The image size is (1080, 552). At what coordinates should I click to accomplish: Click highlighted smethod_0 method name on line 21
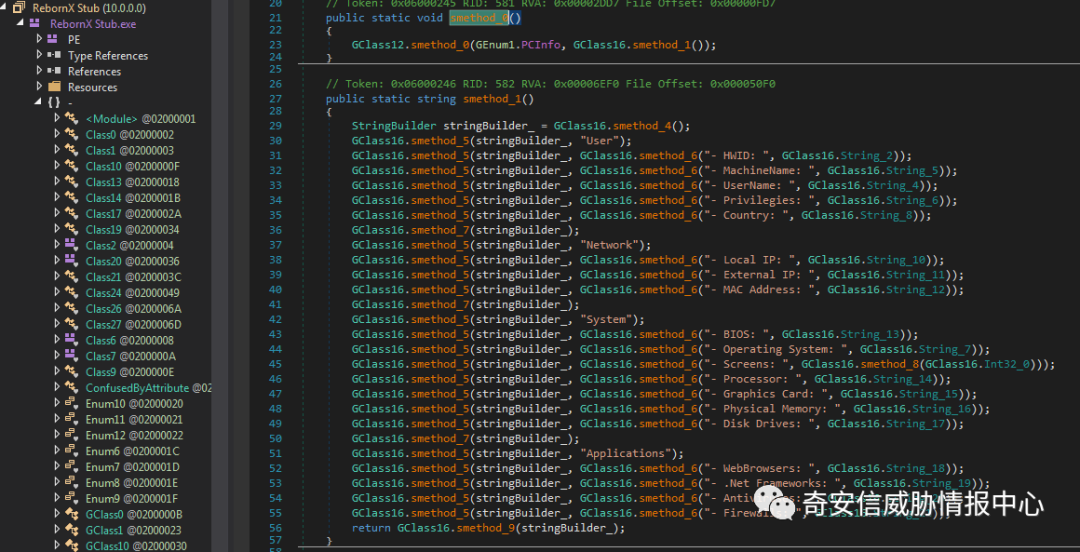(x=479, y=18)
